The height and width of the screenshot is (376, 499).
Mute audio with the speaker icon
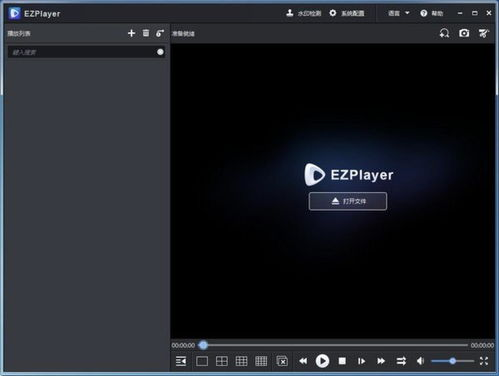point(420,361)
